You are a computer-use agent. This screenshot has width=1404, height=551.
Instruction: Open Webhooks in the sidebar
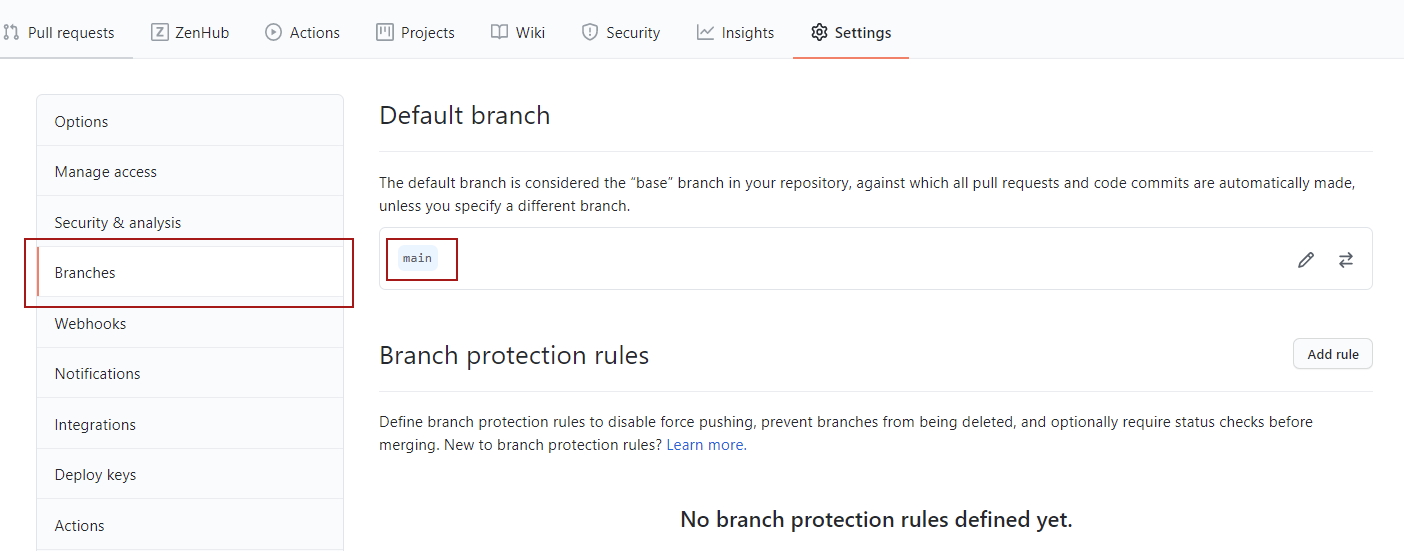[x=190, y=323]
